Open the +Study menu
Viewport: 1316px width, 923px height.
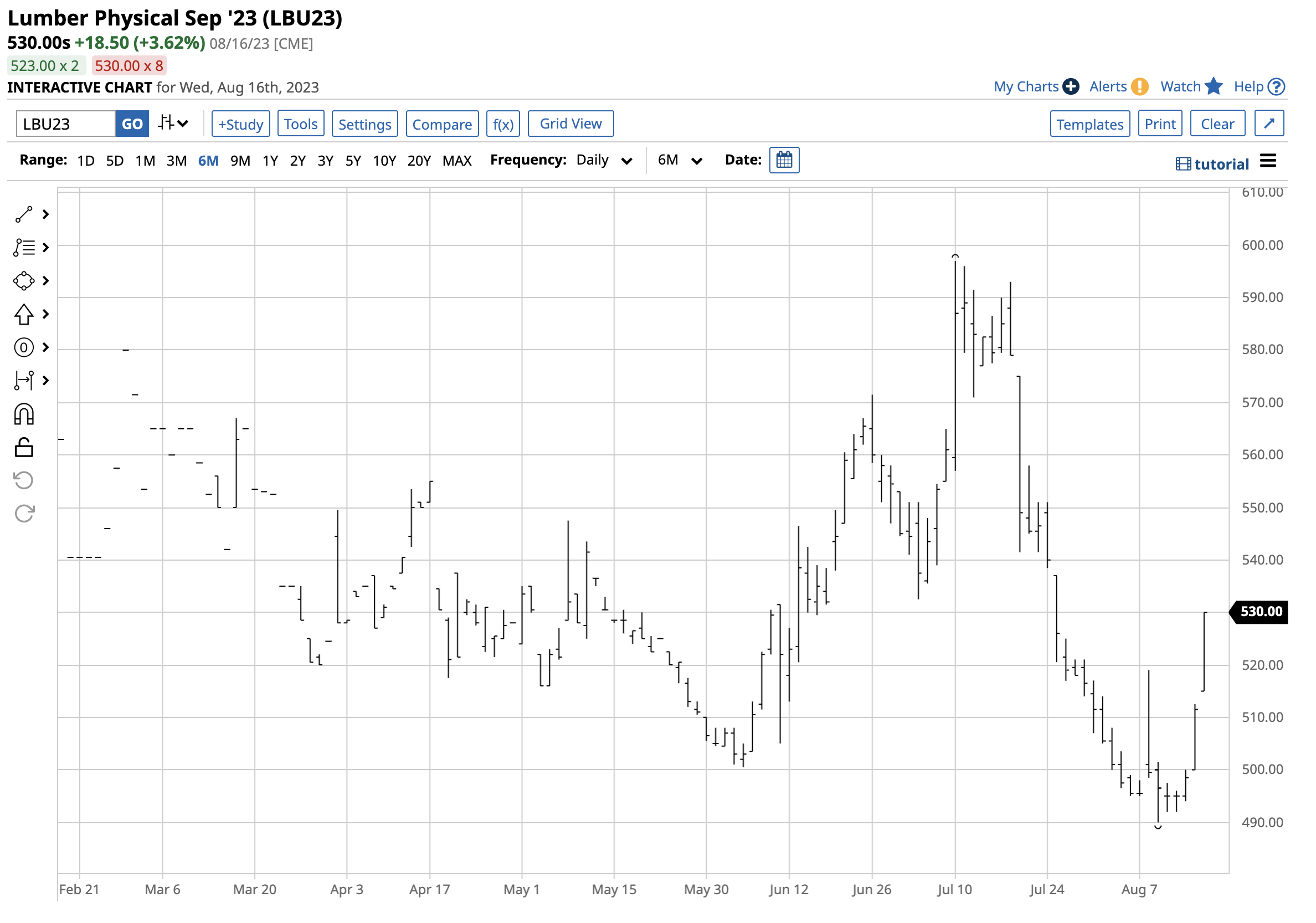241,124
